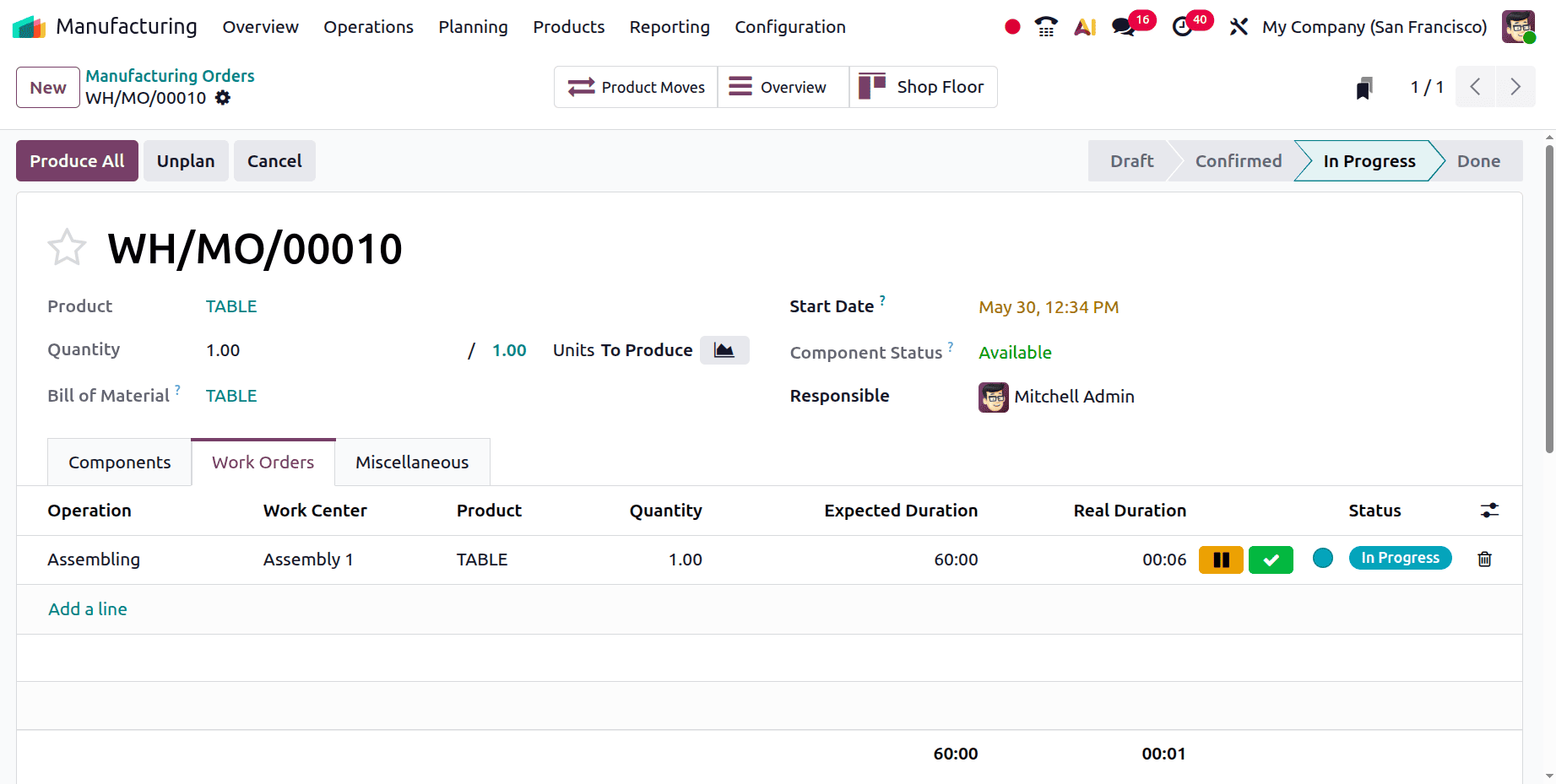Open the Manufacturing Orders breadcrumb link
This screenshot has height=784, width=1556.
tap(170, 76)
